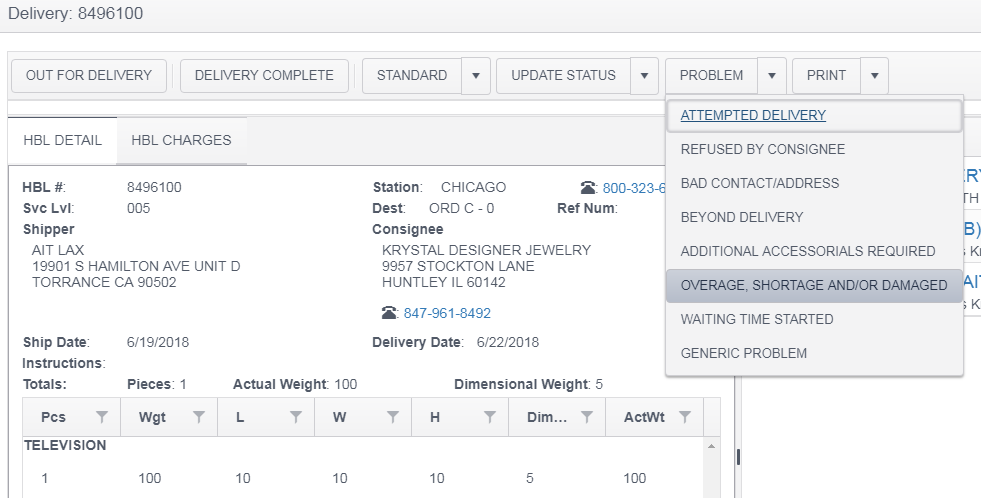Click the DELIVERY COMPLETE button
Viewport: 981px width, 498px height.
coord(264,76)
